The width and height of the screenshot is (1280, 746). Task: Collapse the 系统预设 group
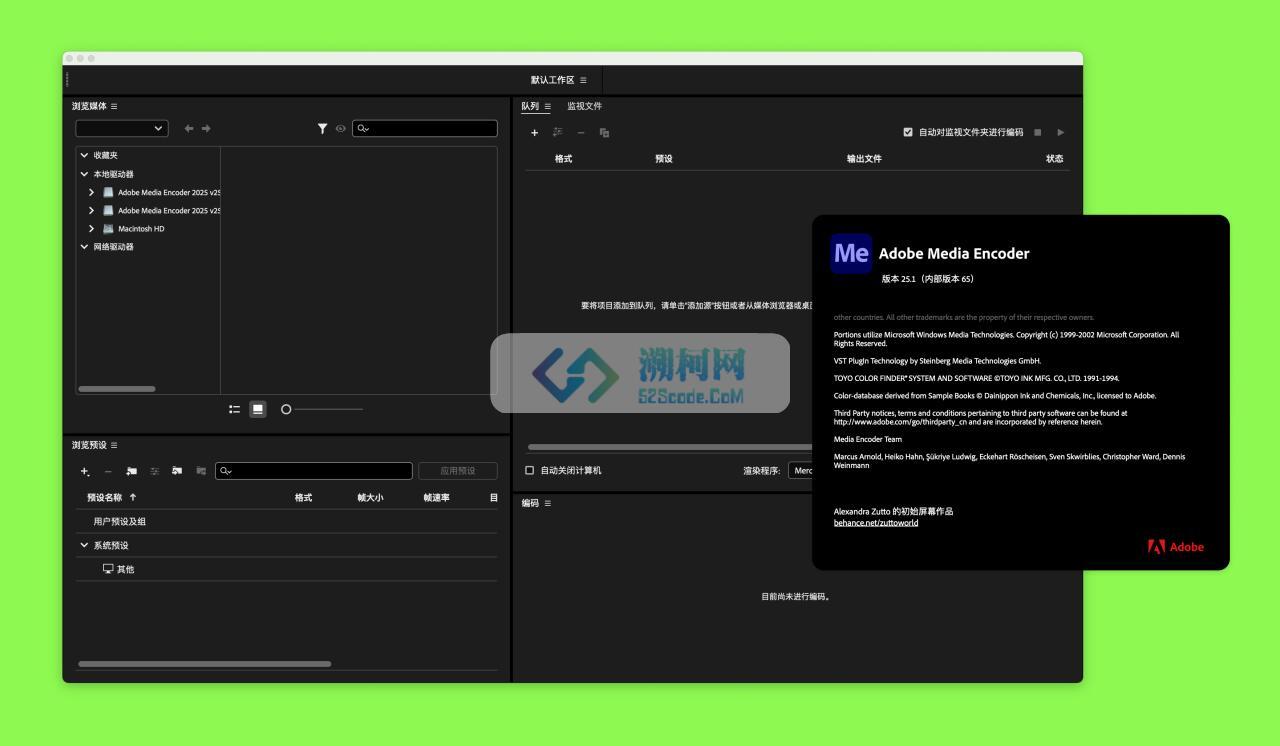[x=84, y=545]
